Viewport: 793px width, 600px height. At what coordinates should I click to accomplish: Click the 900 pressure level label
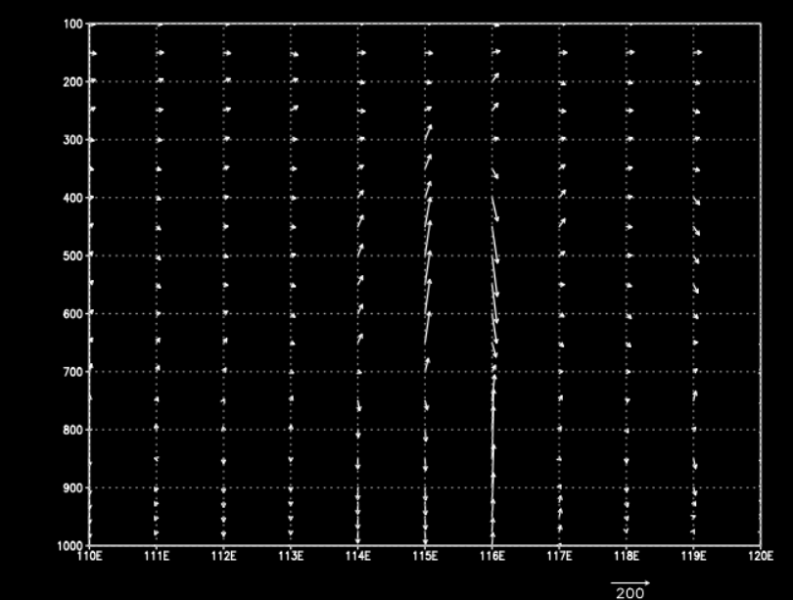(72, 488)
